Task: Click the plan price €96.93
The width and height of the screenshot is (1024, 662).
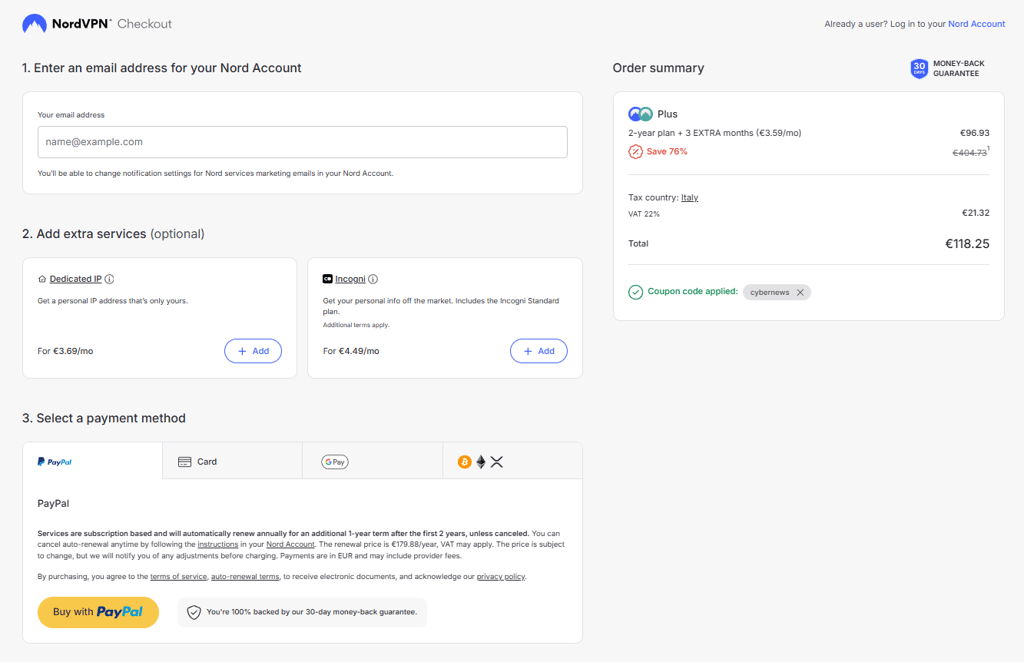Action: [974, 133]
